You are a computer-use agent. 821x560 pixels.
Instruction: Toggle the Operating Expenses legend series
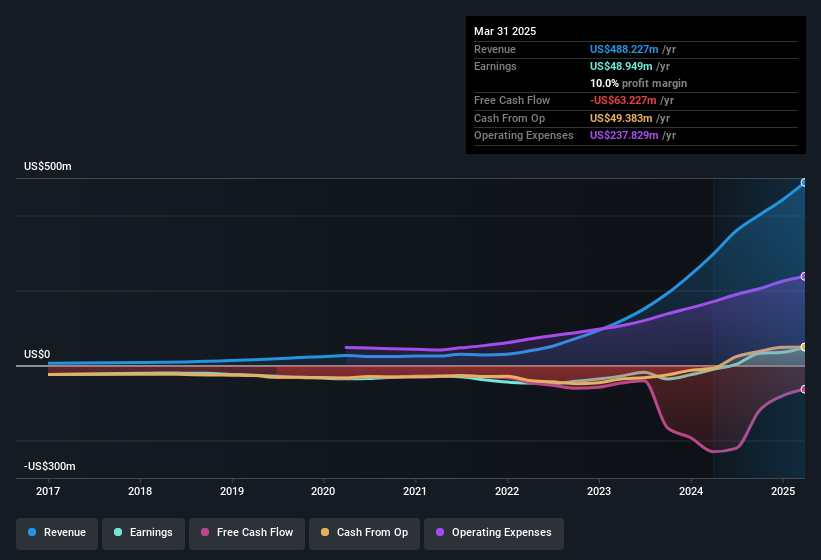(494, 533)
